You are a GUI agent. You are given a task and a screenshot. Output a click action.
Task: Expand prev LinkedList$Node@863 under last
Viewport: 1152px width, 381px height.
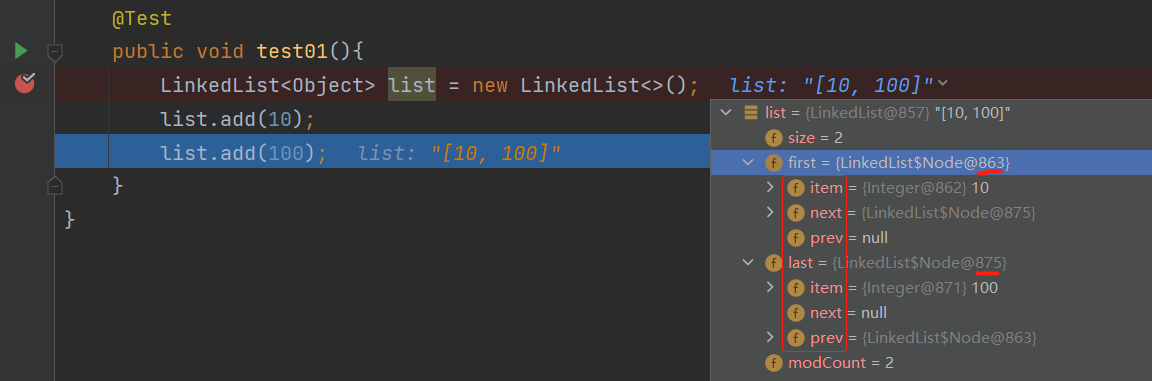[x=771, y=338]
